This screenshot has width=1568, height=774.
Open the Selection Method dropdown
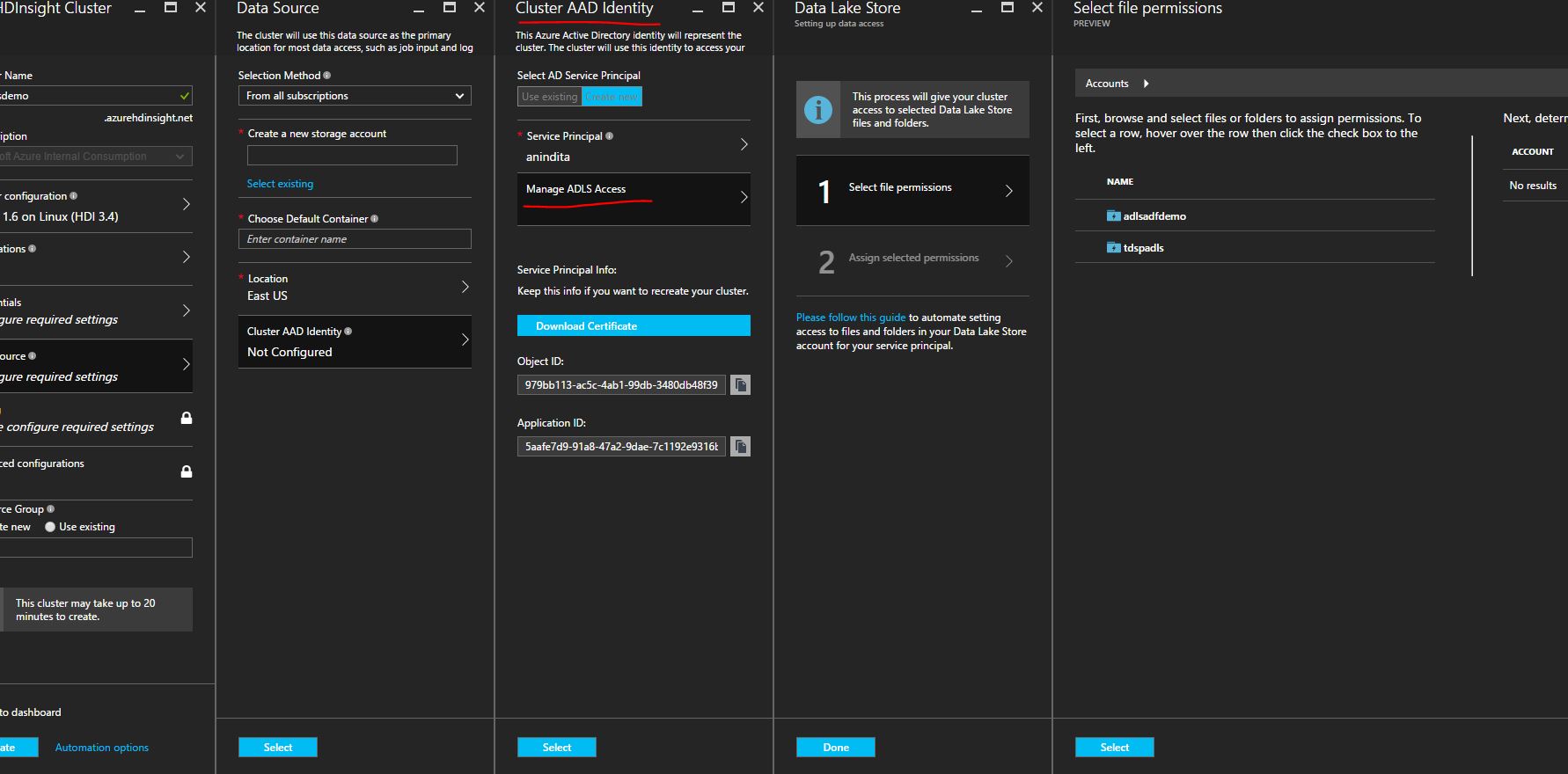[x=355, y=96]
